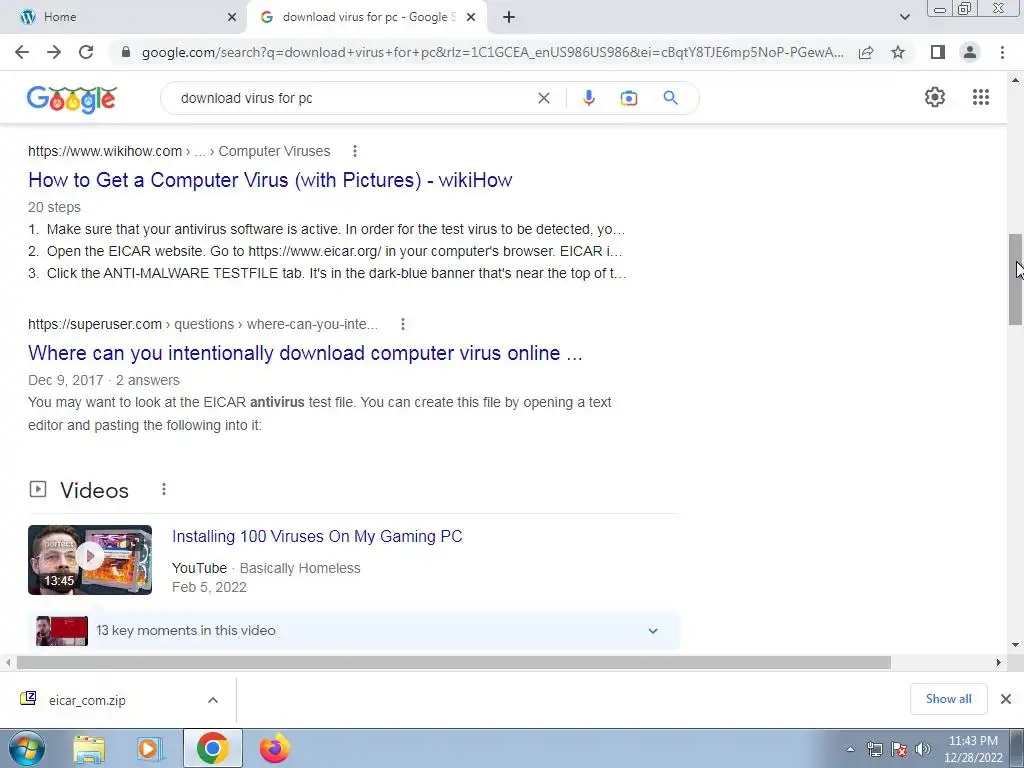The width and height of the screenshot is (1024, 768).
Task: Go forward in browser history
Action: 54,52
